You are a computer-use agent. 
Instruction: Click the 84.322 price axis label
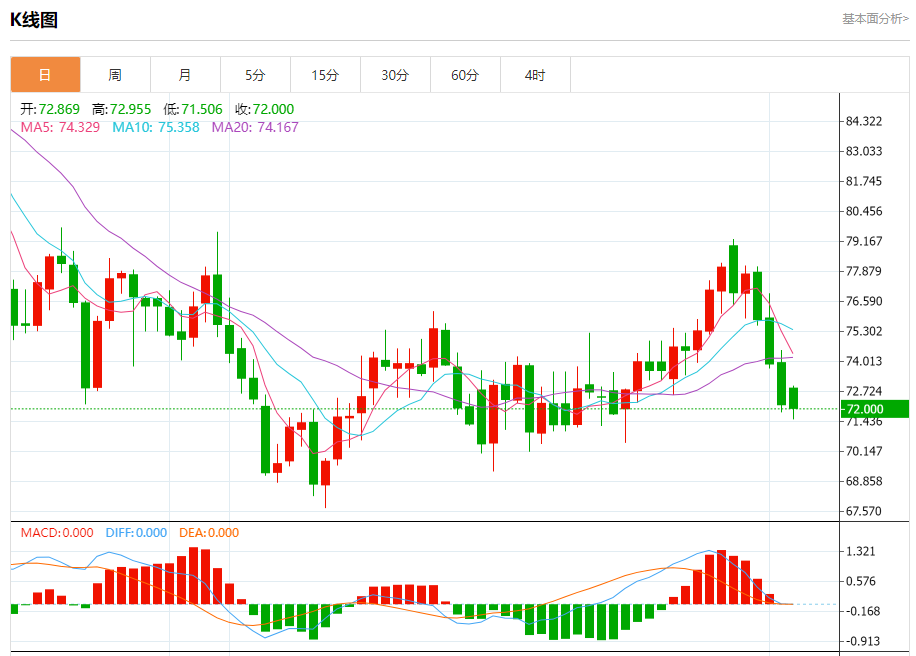pos(864,122)
